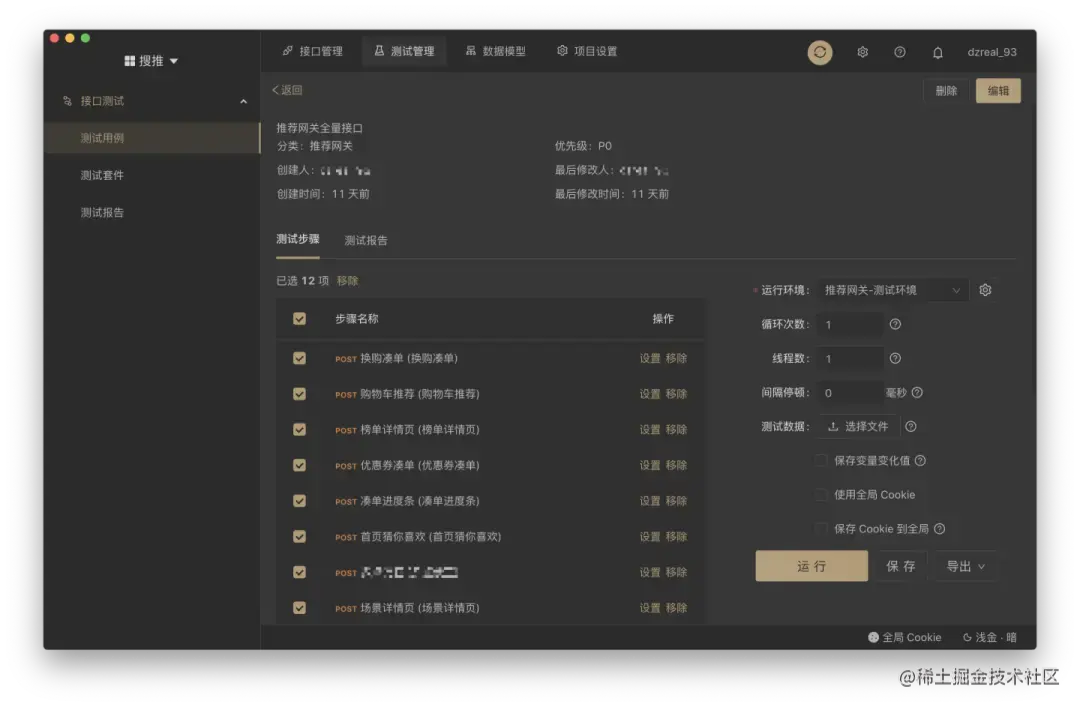Toggle the select-all steps checkbox
1080x707 pixels.
tap(299, 319)
